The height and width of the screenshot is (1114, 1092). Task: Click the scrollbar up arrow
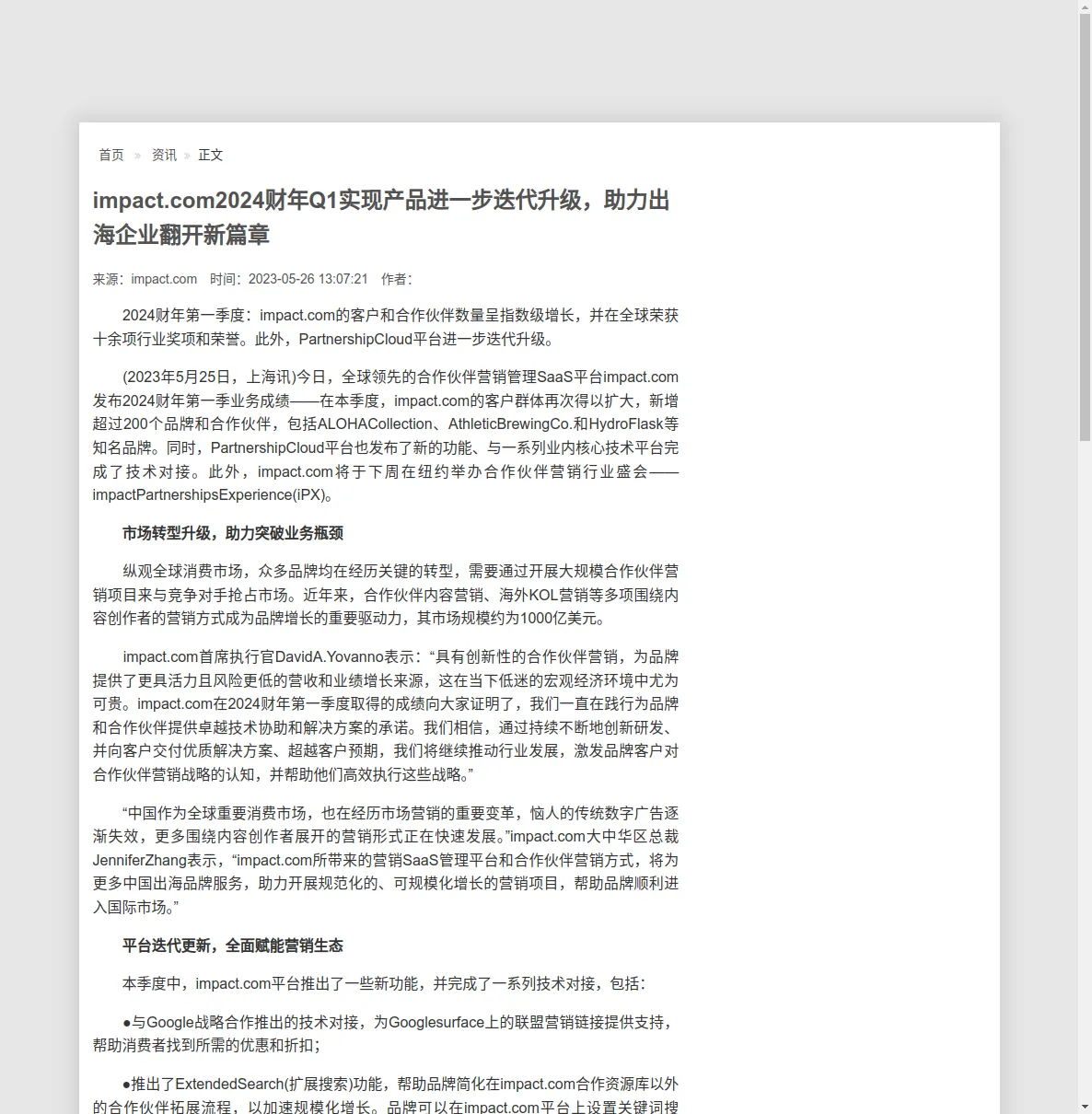(1085, 7)
